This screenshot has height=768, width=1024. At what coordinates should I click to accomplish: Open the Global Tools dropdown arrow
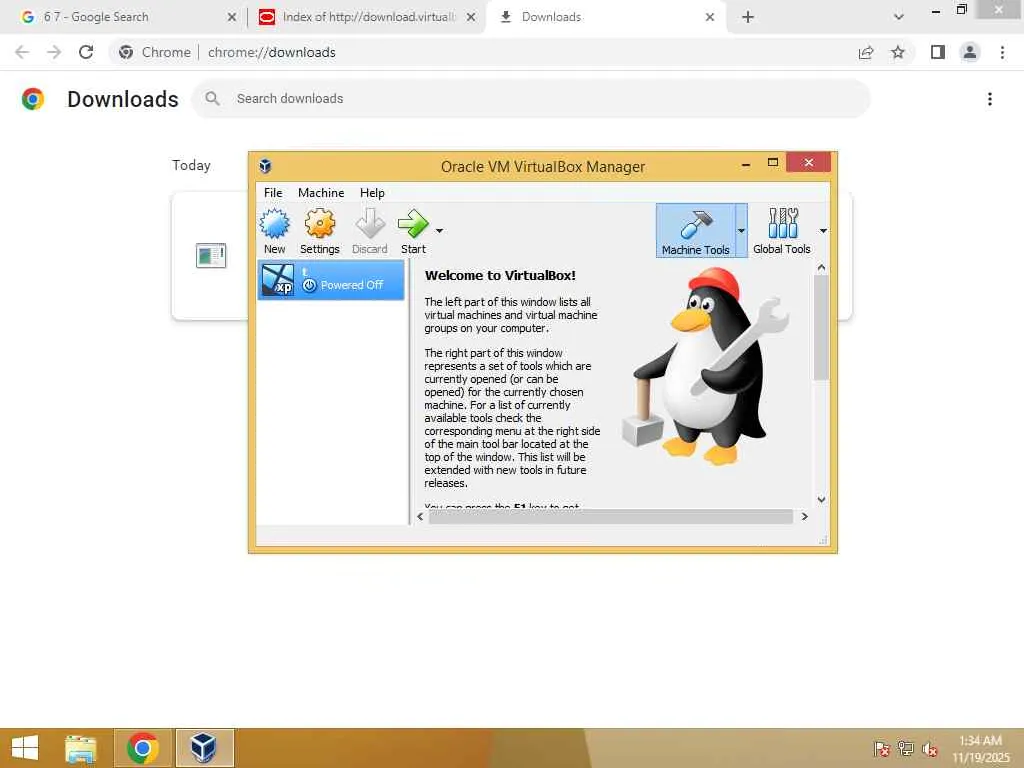click(x=823, y=231)
